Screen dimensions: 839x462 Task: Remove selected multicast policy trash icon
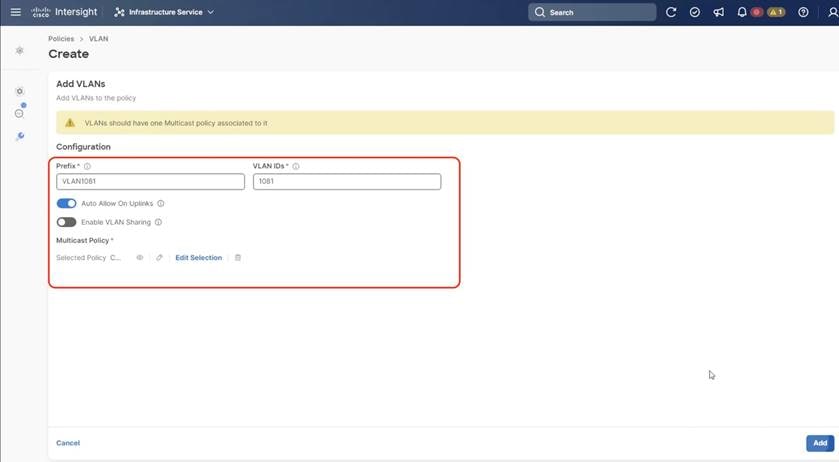(x=238, y=257)
